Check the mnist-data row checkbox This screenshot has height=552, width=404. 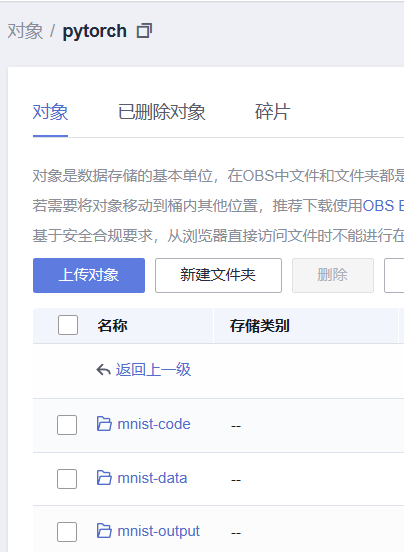pyautogui.click(x=67, y=479)
